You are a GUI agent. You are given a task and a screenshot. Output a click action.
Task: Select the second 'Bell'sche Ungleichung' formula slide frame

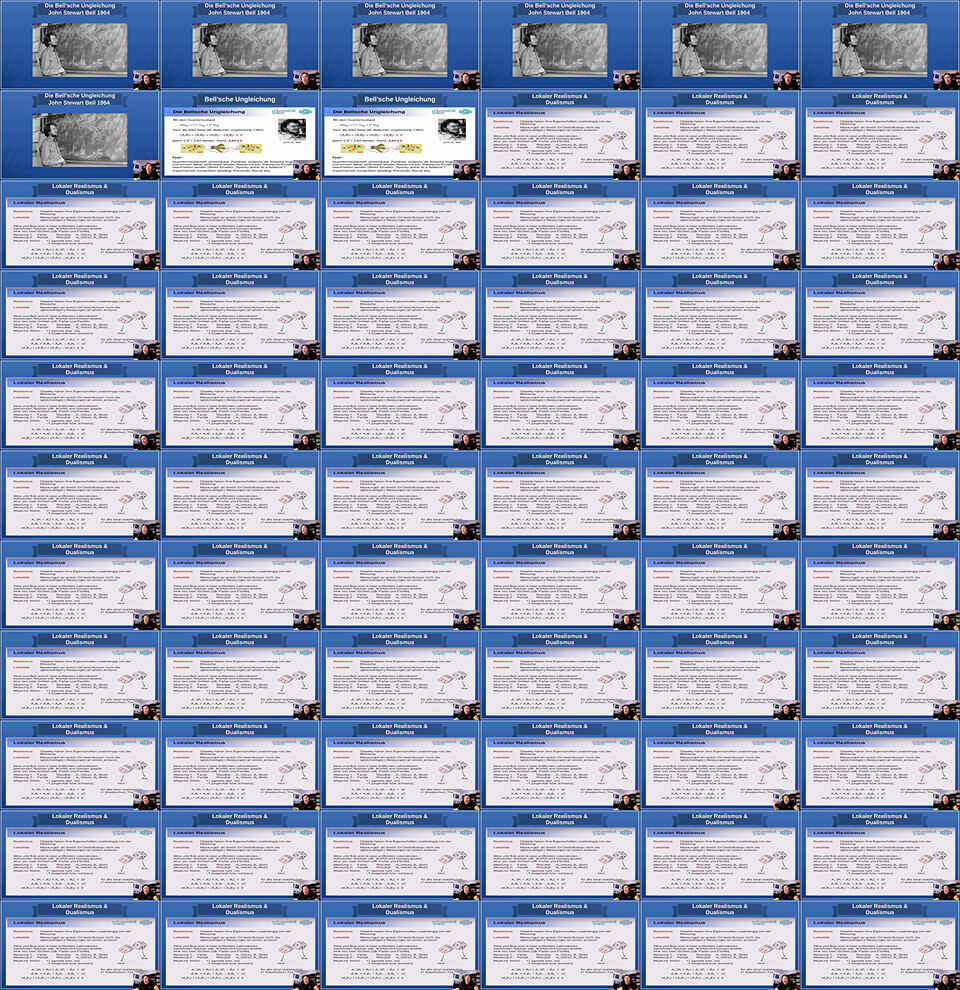(400, 134)
